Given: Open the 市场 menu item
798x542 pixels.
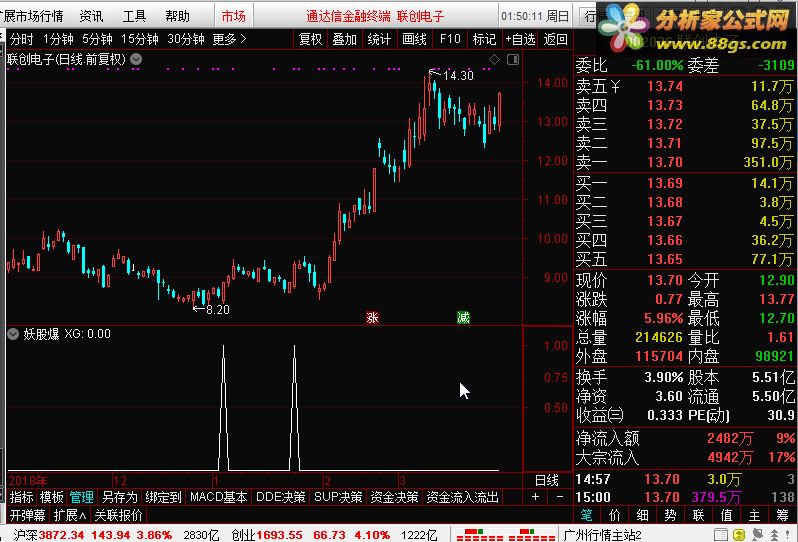Looking at the screenshot, I should tap(234, 16).
